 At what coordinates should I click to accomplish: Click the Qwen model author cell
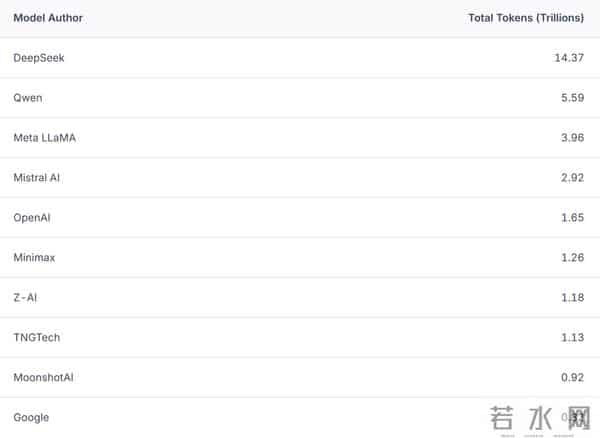point(27,98)
